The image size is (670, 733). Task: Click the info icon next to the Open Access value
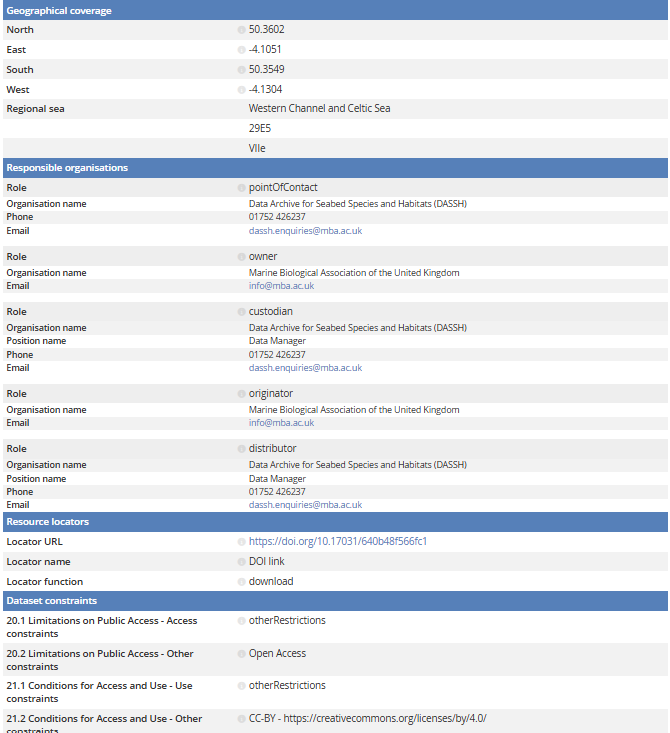click(x=242, y=654)
